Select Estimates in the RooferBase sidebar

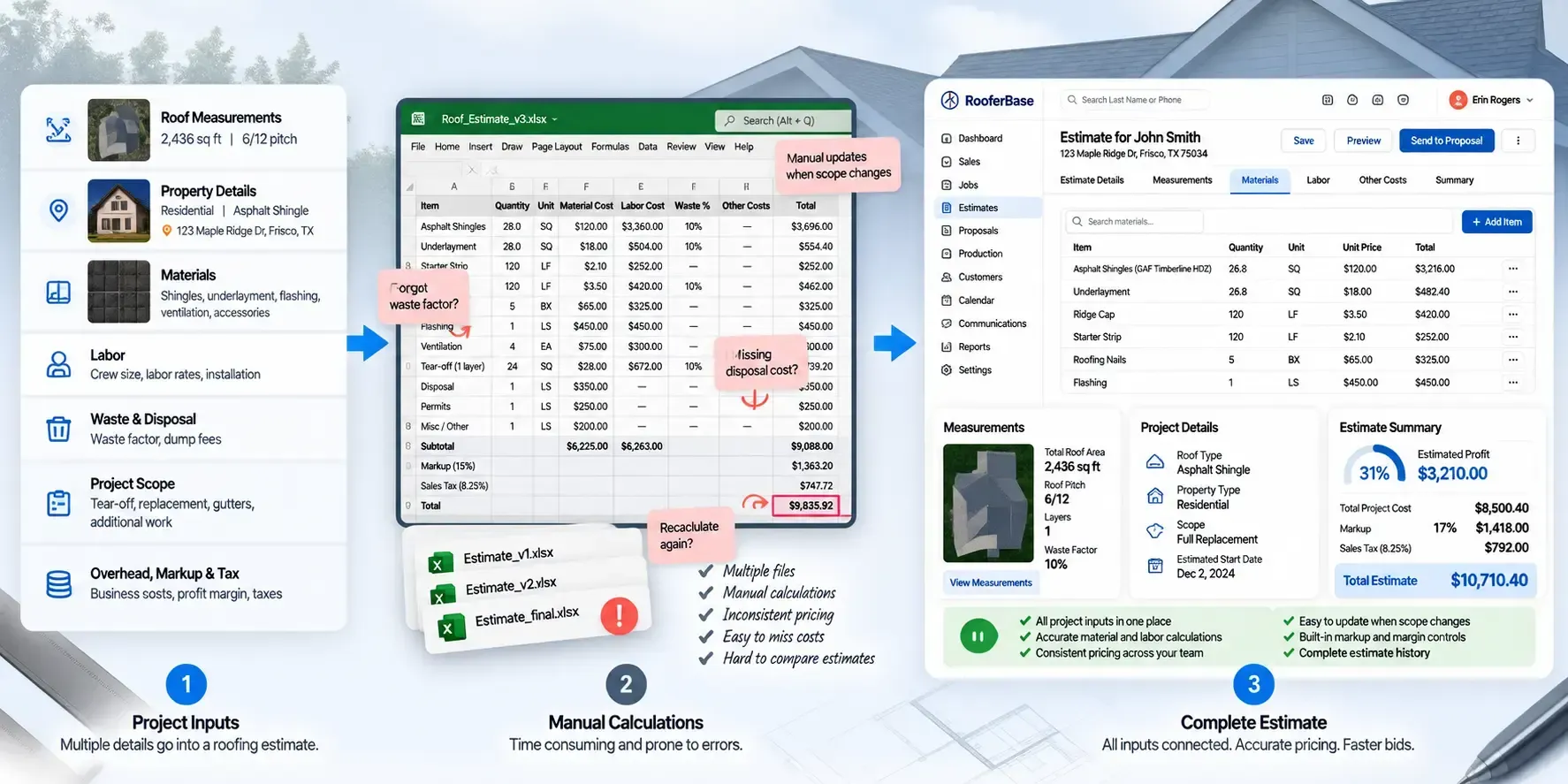(988, 208)
